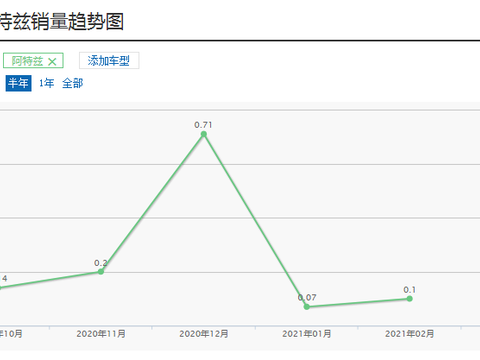Click the 阿特兹 text in the green tag
Viewport: 480px width, 360px height.
[27, 61]
